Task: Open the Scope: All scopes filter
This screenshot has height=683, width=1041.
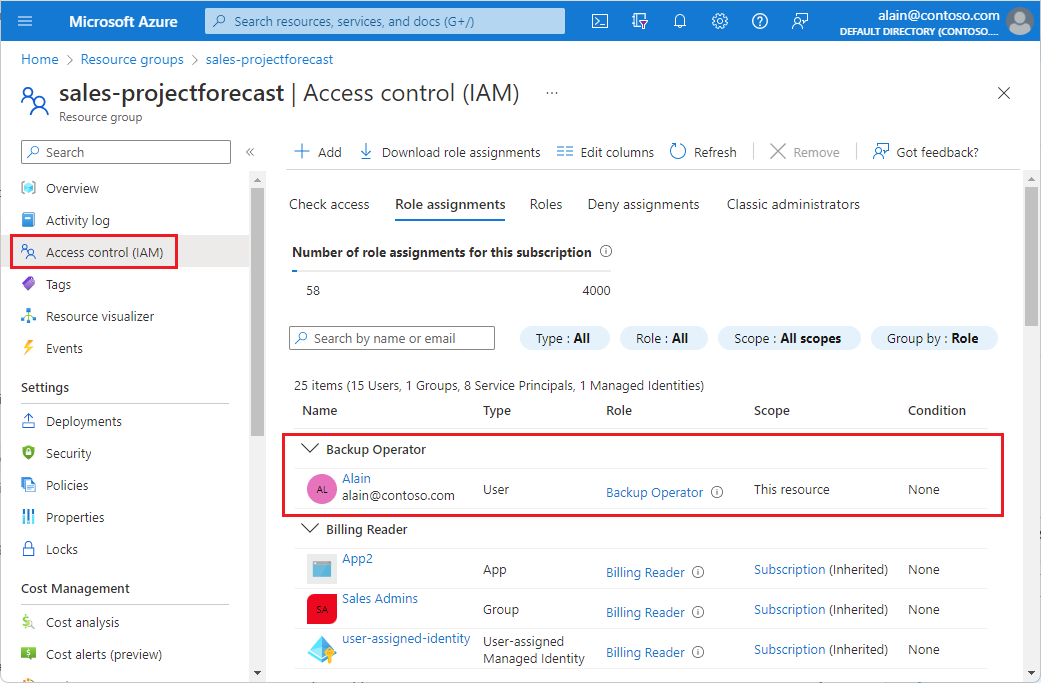Action: click(789, 338)
